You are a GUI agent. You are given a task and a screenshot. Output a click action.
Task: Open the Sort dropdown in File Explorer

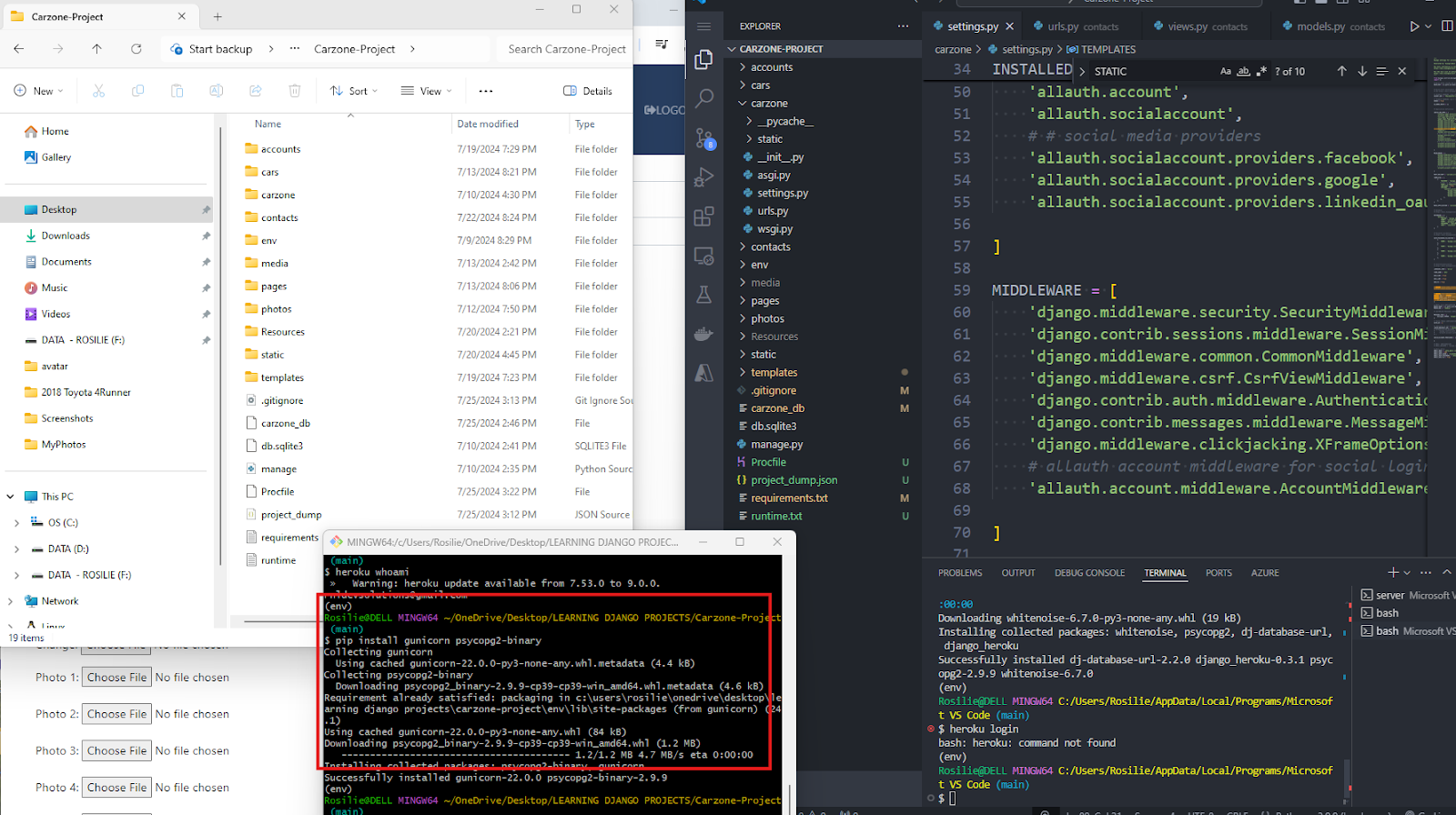click(x=353, y=91)
